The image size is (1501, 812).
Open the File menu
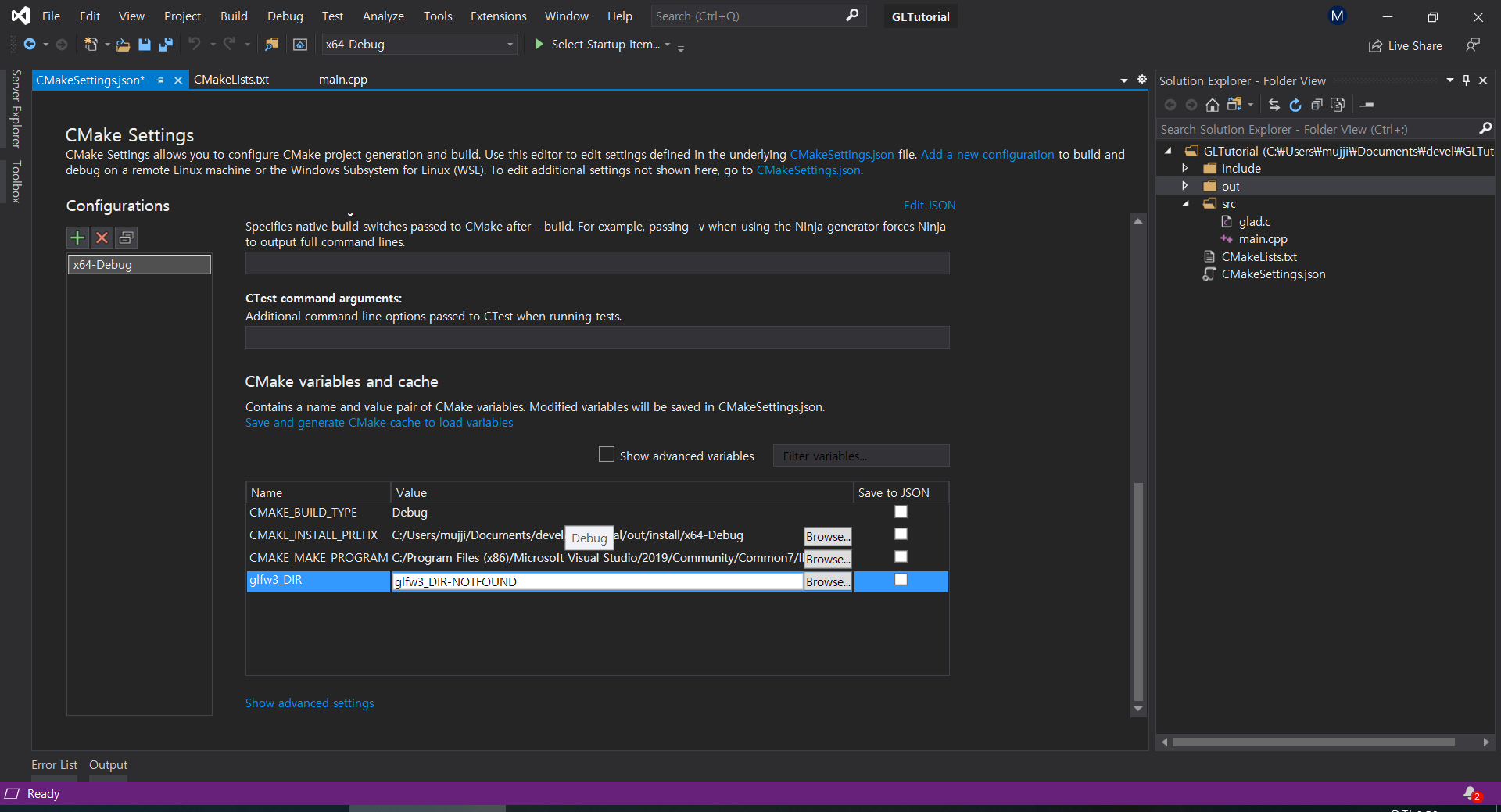coord(51,16)
